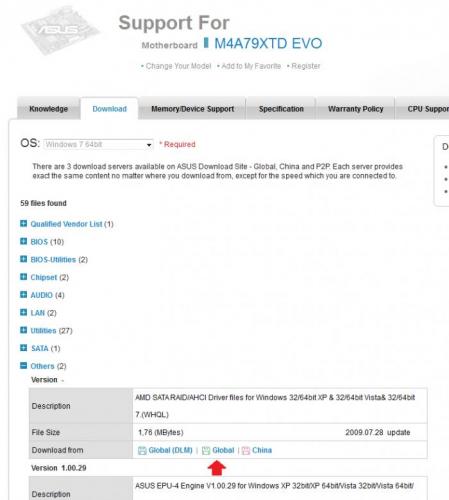Viewport: 449px width, 500px height.
Task: Click the Register link
Action: pos(306,66)
